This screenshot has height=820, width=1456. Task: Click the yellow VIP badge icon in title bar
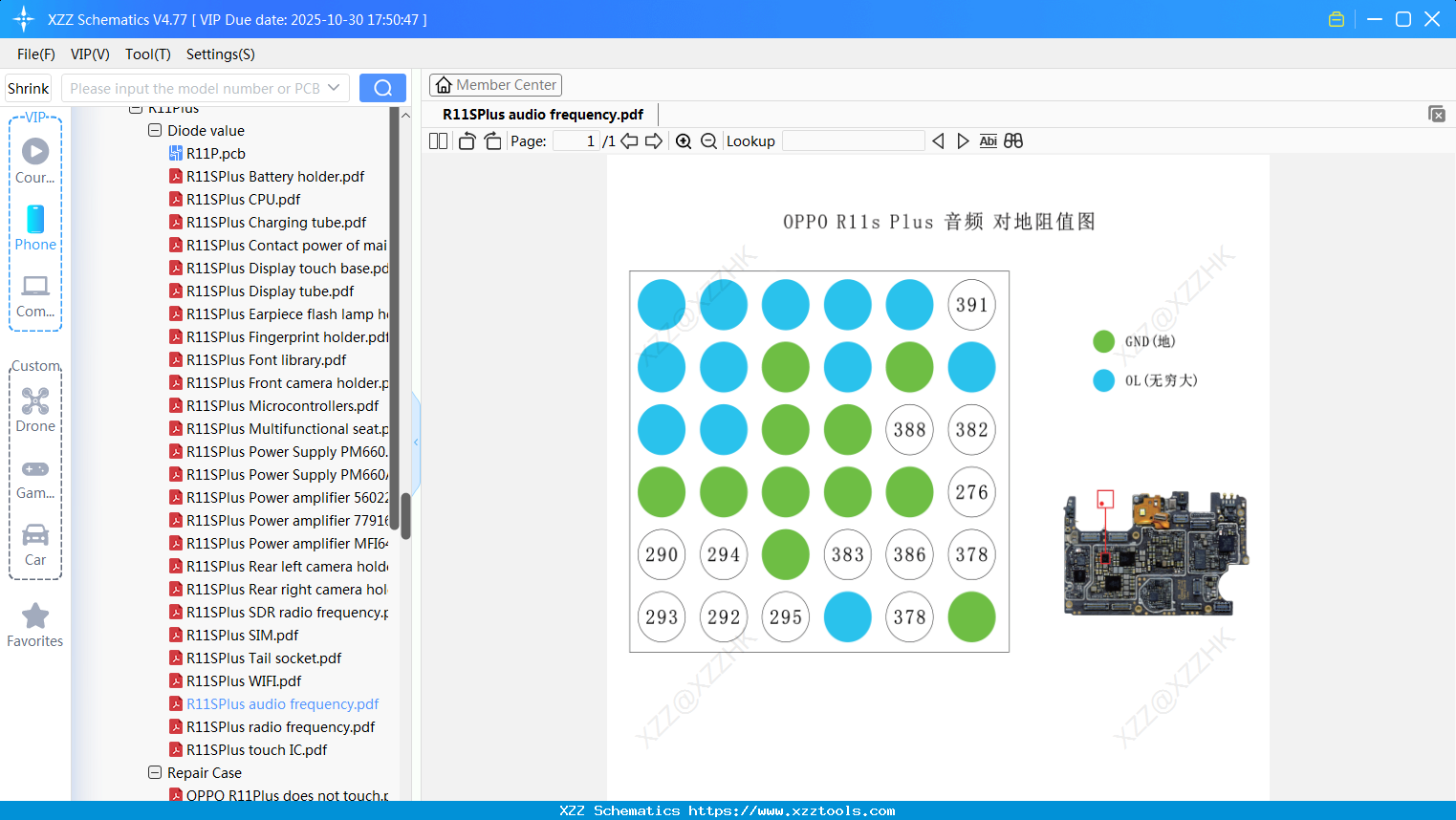(1336, 19)
